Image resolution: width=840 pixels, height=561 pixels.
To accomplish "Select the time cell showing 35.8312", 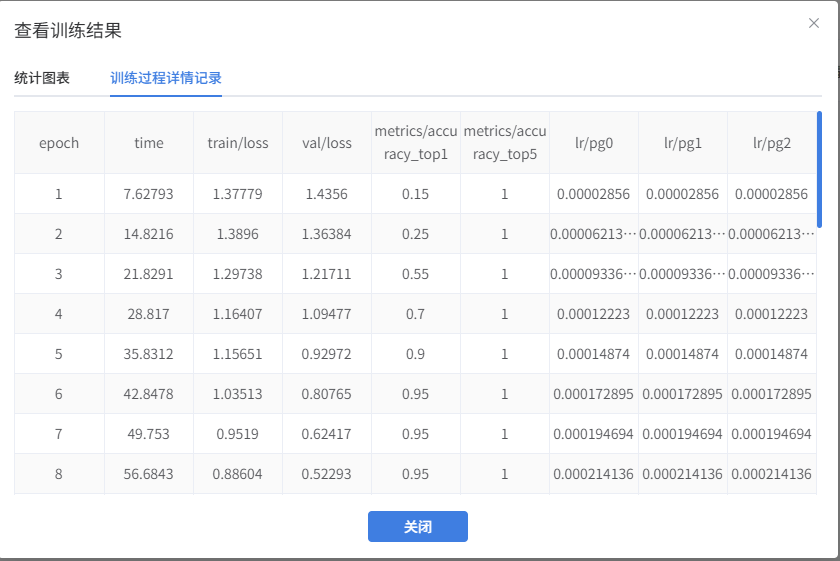I will tap(149, 354).
